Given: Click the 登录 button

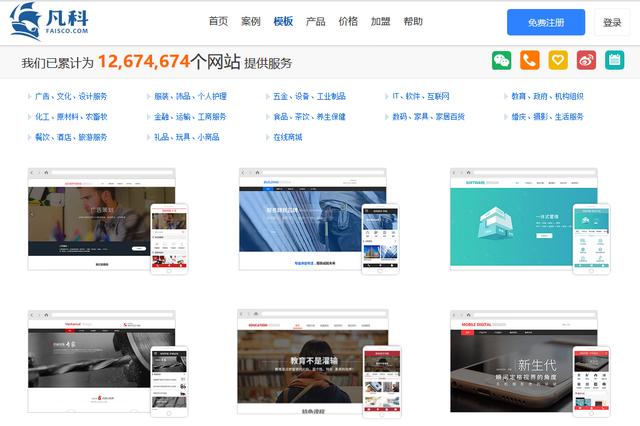Looking at the screenshot, I should 612,22.
